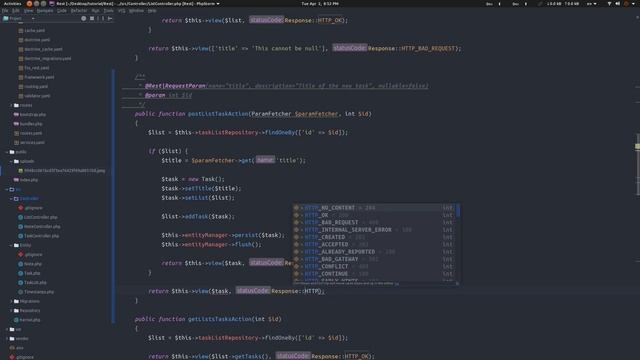
Task: Expand the vendor folder arrow
Action: [7, 338]
